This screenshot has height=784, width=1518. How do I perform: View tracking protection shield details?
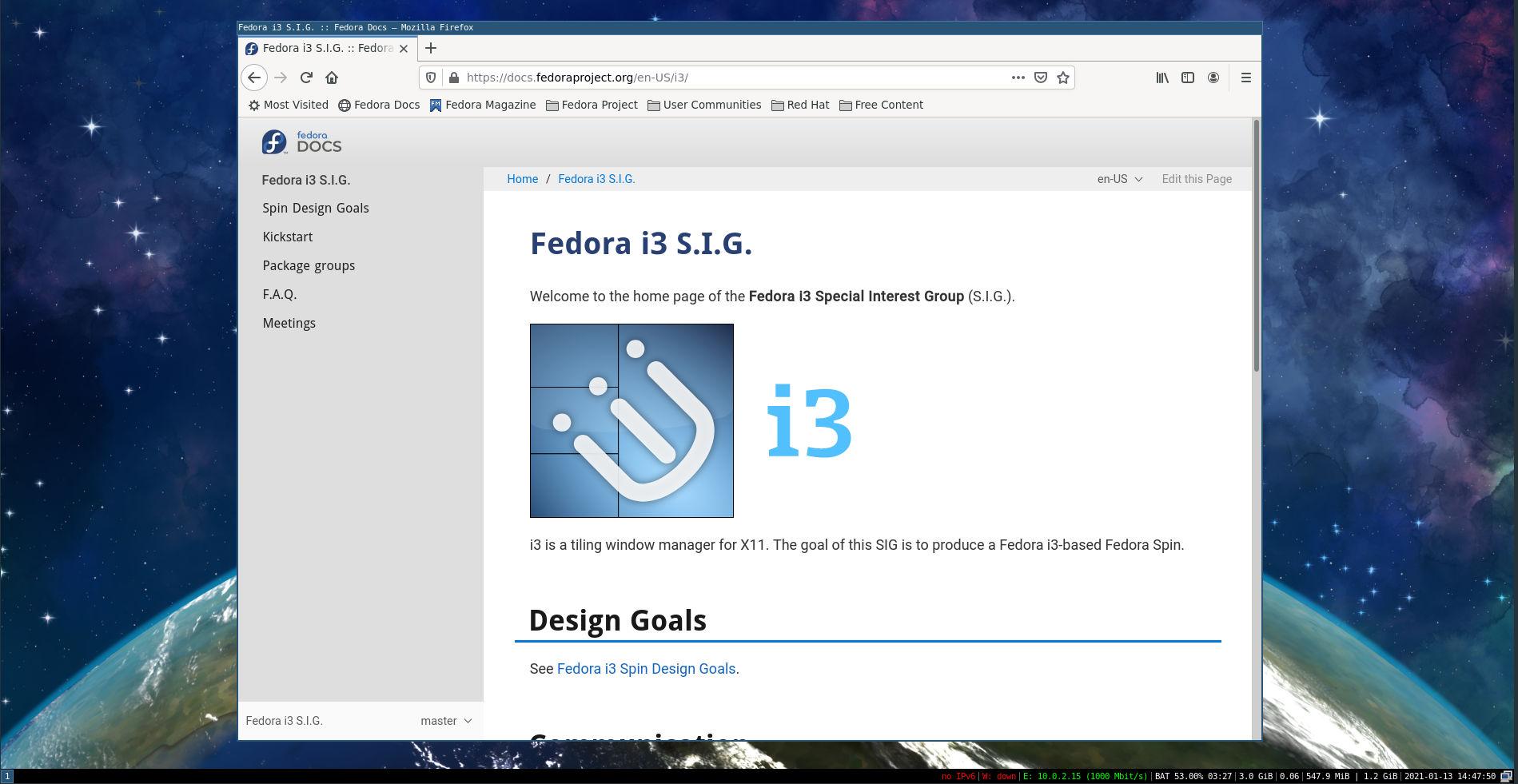tap(431, 78)
